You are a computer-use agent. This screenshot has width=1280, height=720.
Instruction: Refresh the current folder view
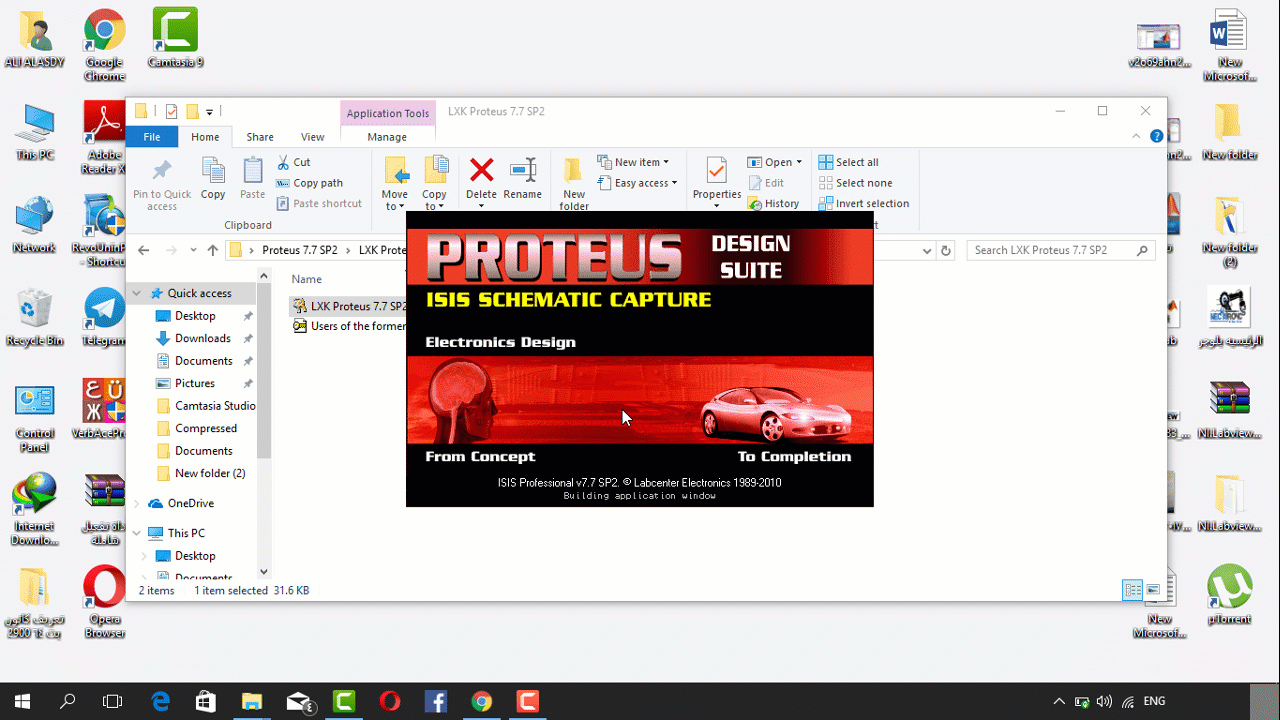point(946,250)
